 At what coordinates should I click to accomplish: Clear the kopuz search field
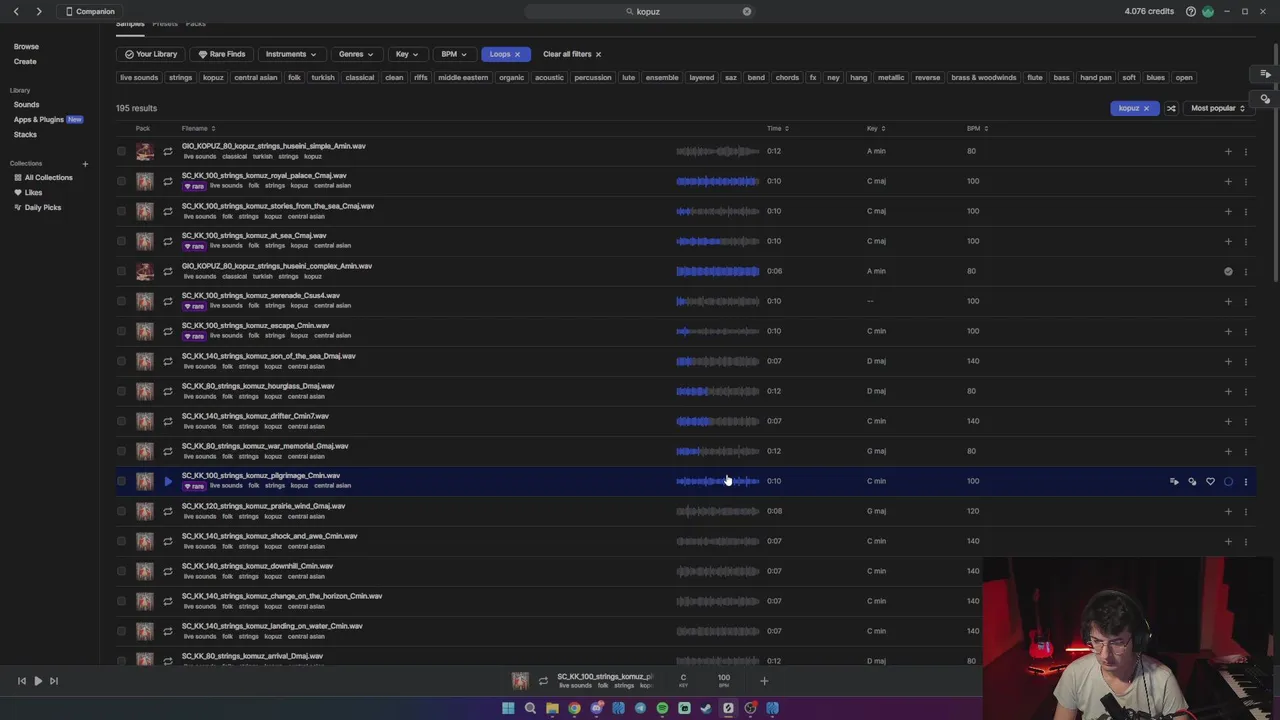tap(746, 11)
